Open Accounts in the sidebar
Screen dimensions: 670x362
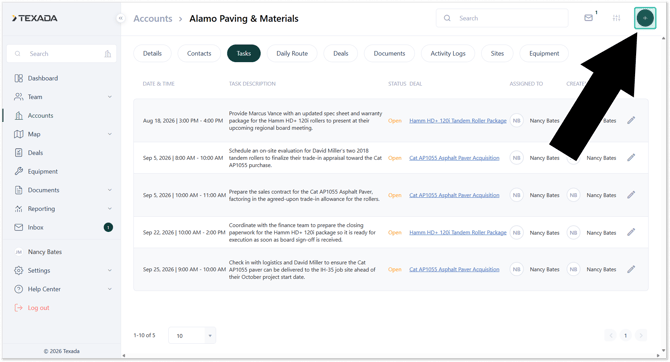click(40, 115)
